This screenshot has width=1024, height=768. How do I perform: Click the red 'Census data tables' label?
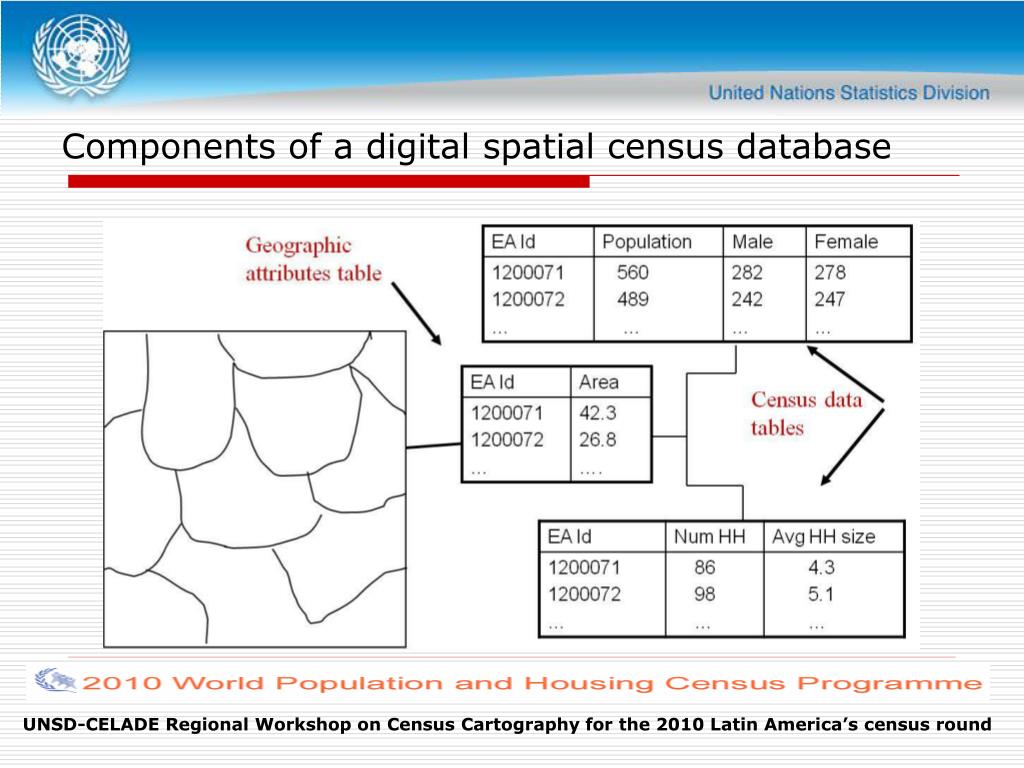807,413
